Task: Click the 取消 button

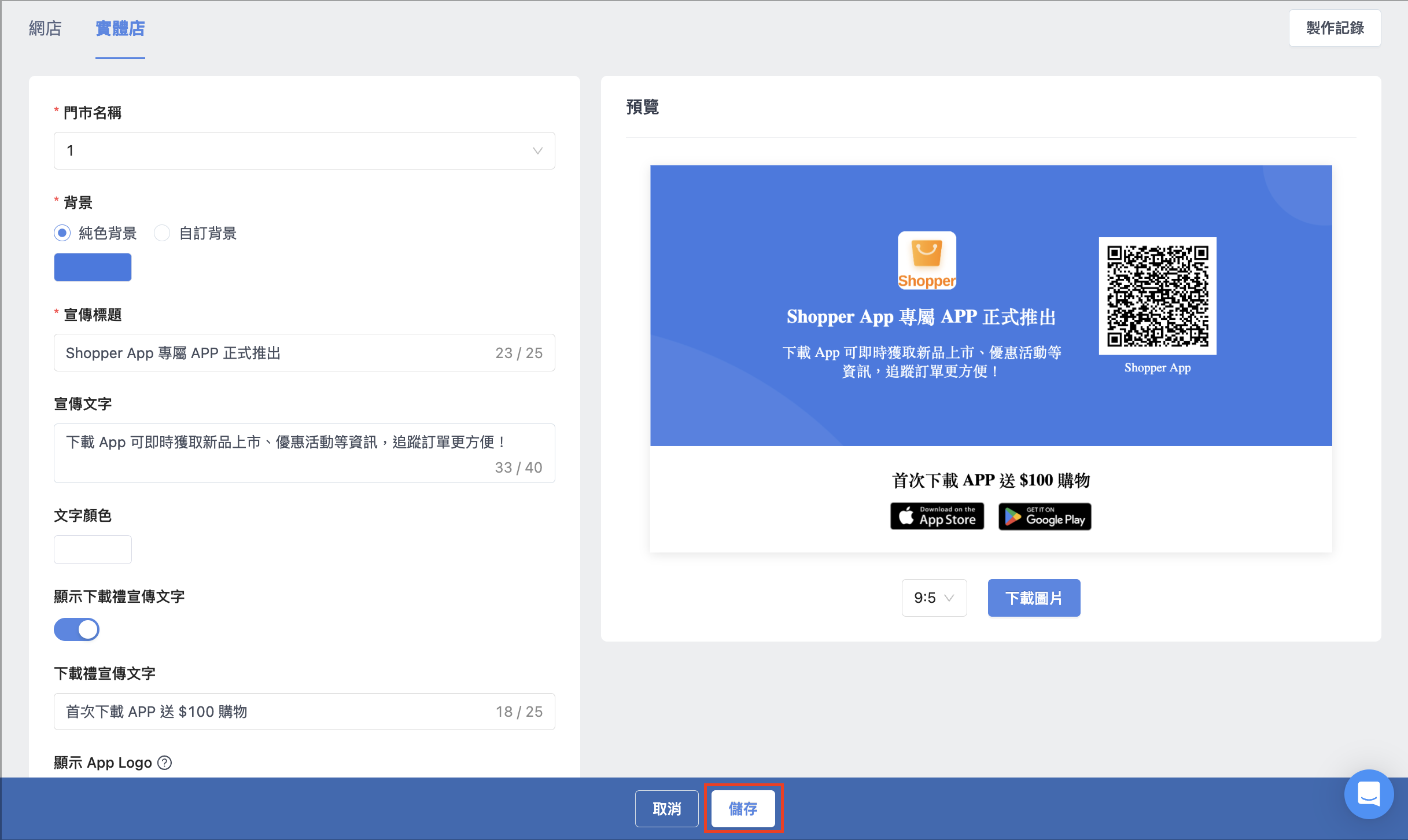Action: tap(667, 809)
